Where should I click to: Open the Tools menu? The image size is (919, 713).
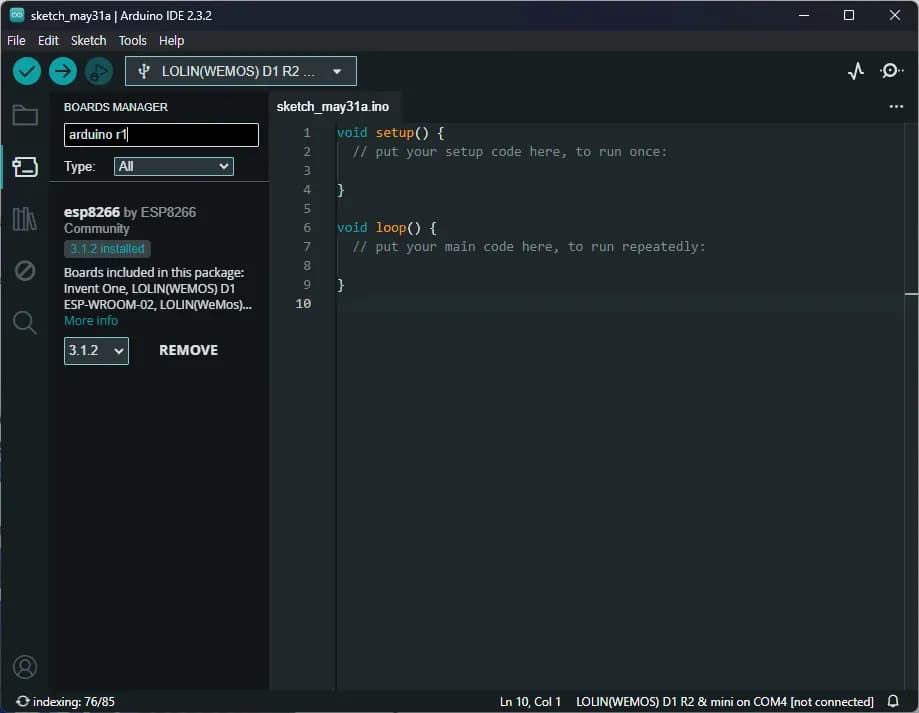[x=132, y=41]
